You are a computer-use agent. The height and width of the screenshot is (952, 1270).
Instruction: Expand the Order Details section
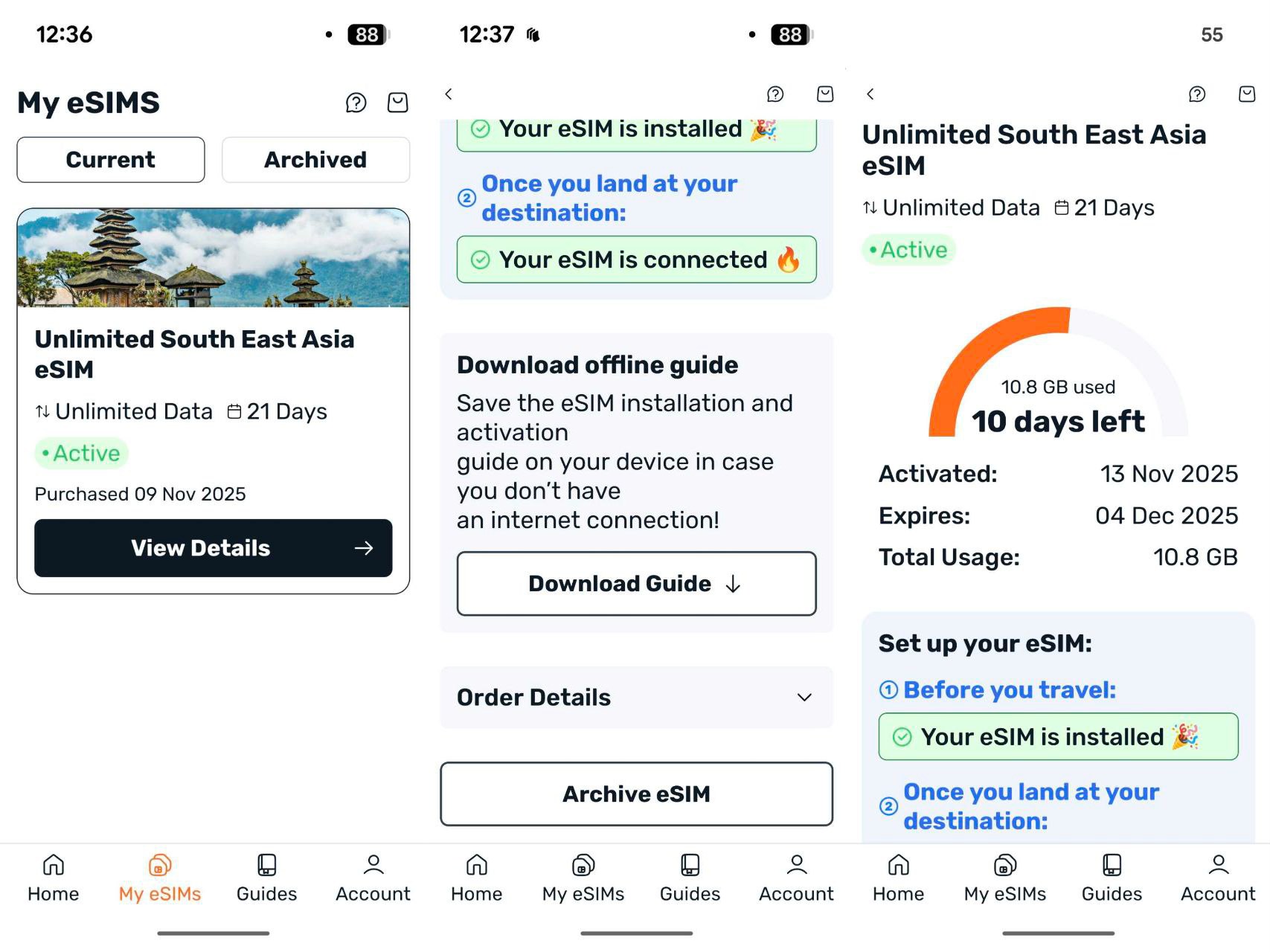(x=533, y=698)
